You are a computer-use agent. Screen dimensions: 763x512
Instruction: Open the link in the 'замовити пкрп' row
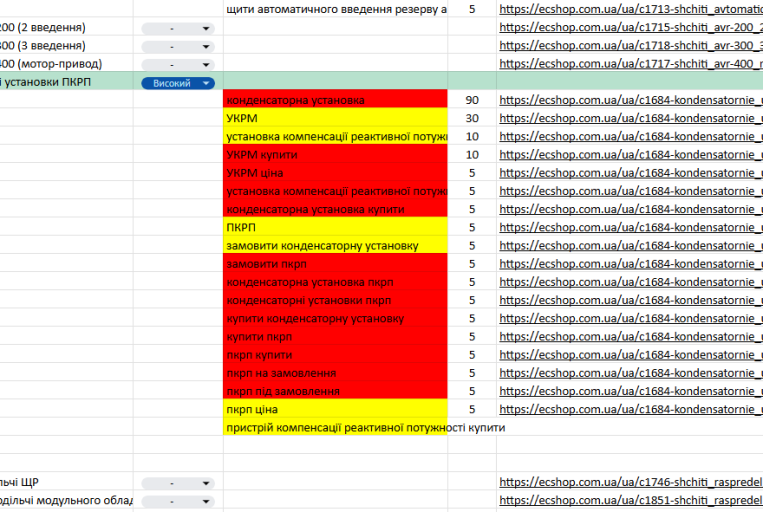(x=631, y=264)
